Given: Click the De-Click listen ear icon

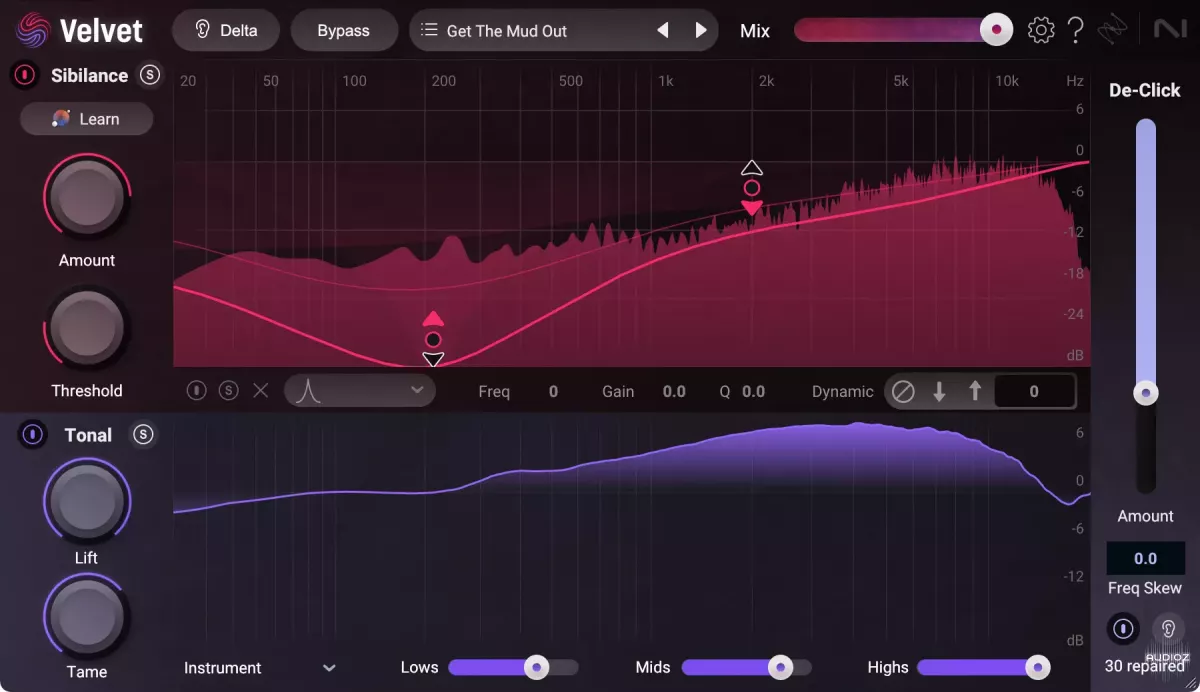Looking at the screenshot, I should click(x=1167, y=628).
